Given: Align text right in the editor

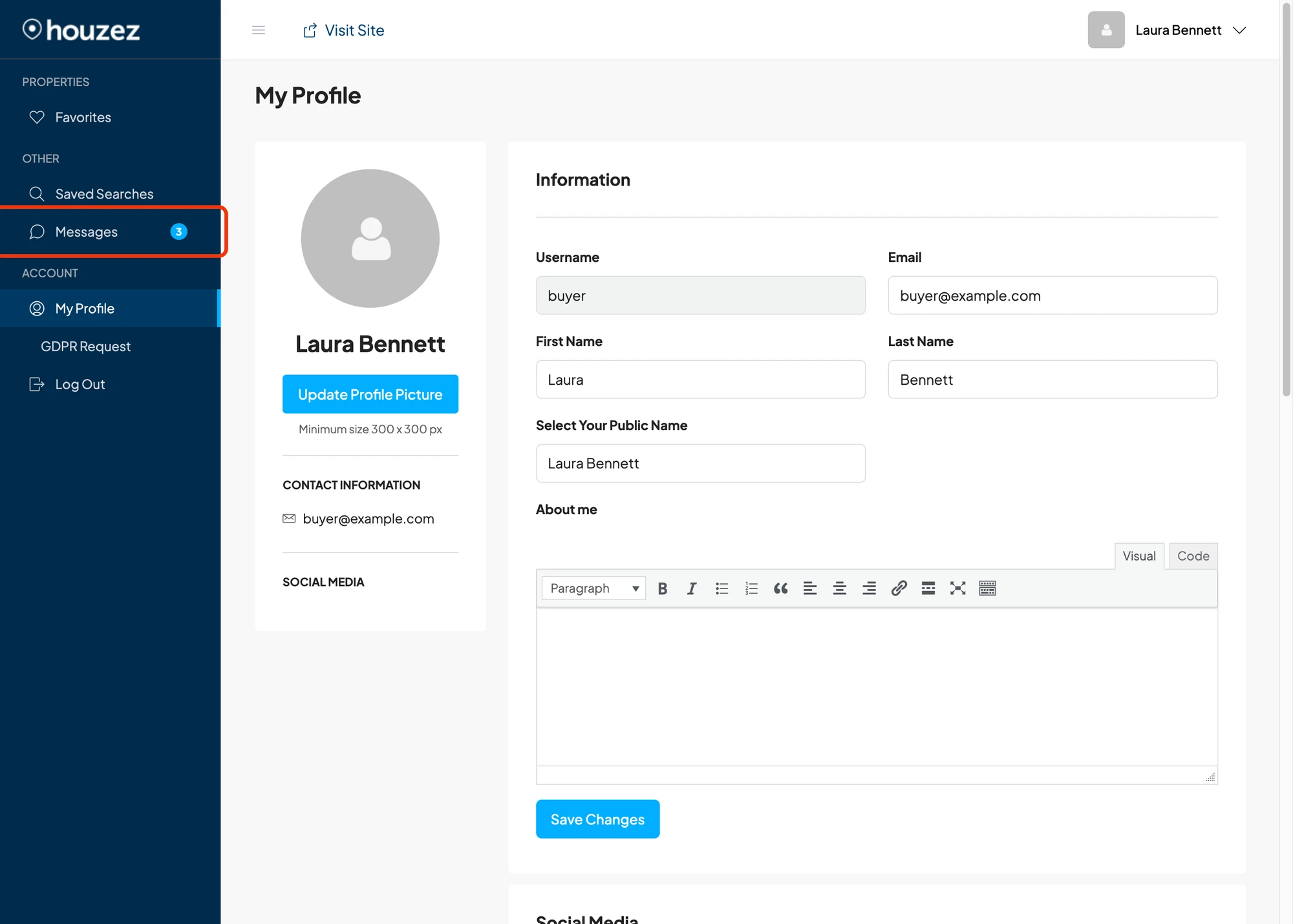Looking at the screenshot, I should 870,588.
